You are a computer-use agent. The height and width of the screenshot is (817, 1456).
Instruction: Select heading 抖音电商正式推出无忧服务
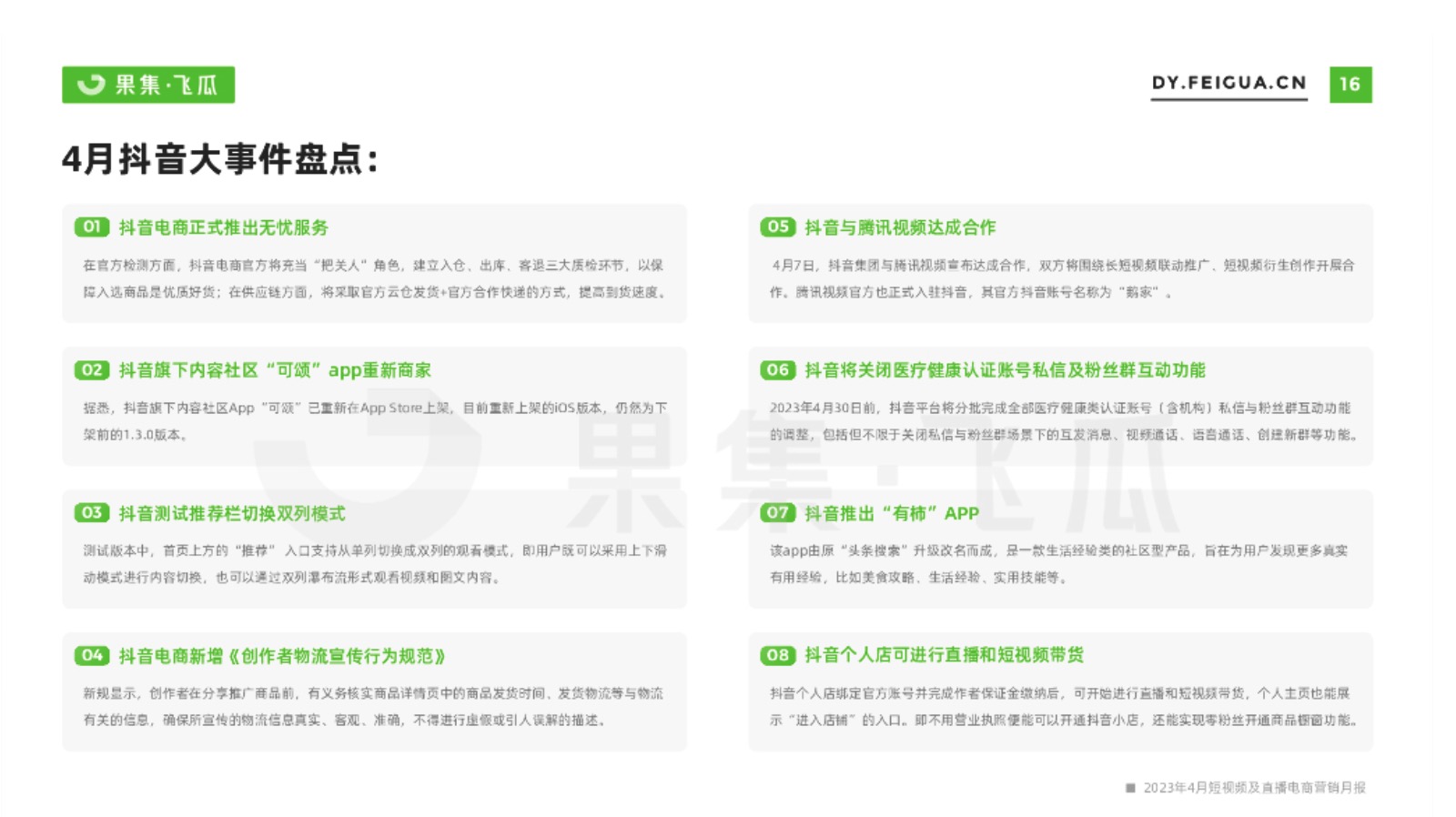pos(224,227)
